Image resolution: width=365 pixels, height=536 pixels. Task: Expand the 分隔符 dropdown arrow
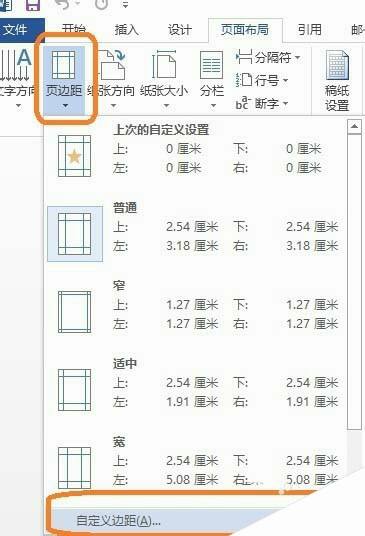(x=297, y=57)
